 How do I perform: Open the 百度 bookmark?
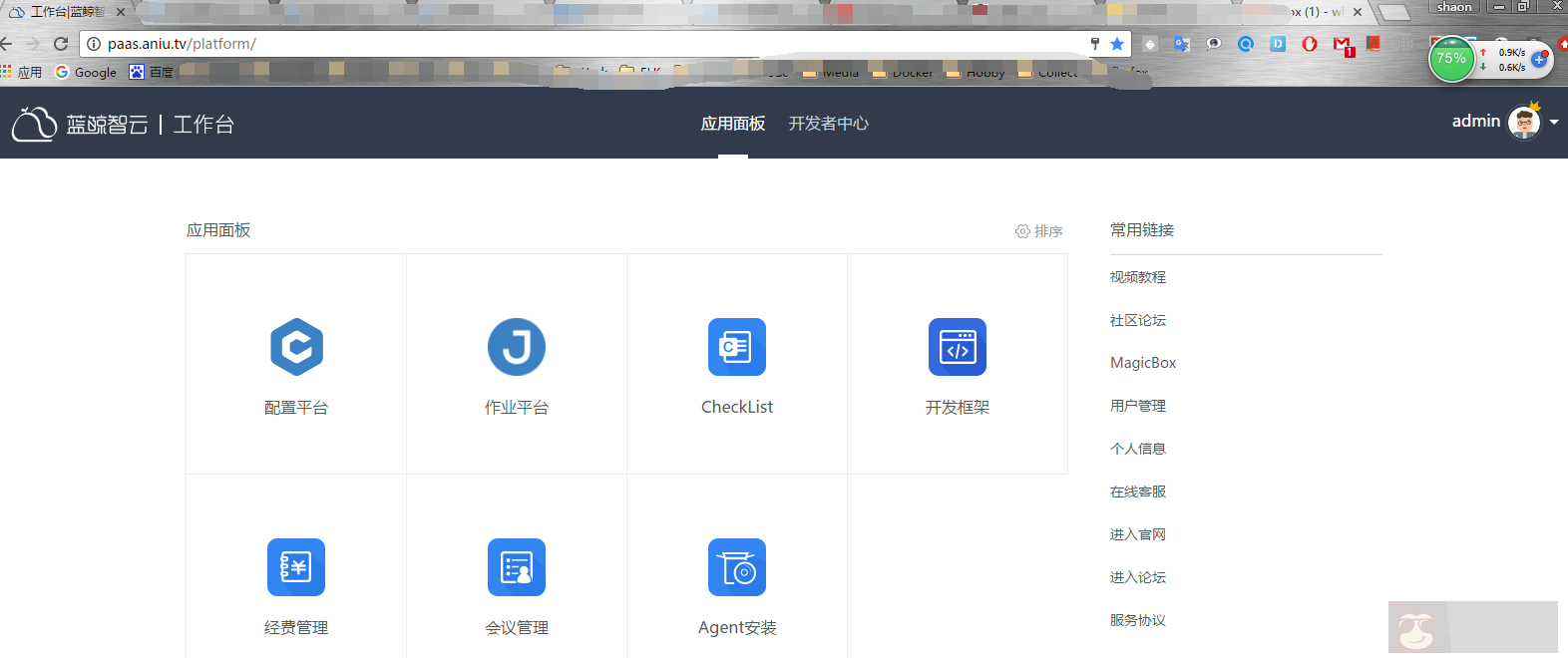(x=152, y=72)
